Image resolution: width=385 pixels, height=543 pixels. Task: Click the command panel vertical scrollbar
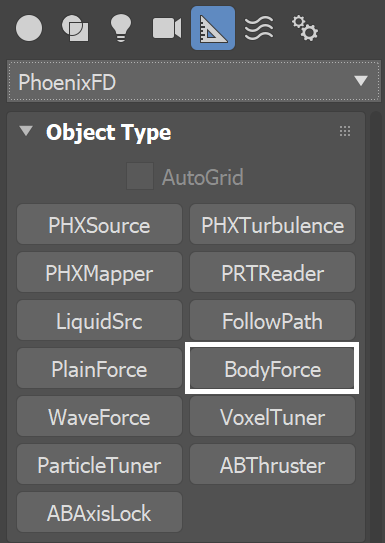click(x=376, y=327)
